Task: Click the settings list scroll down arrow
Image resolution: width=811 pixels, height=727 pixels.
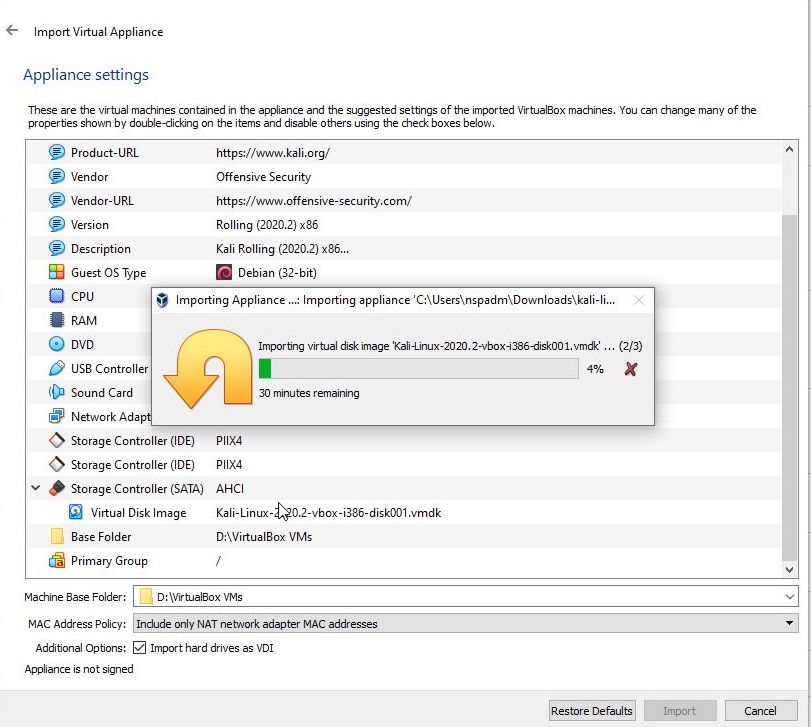Action: coord(789,569)
